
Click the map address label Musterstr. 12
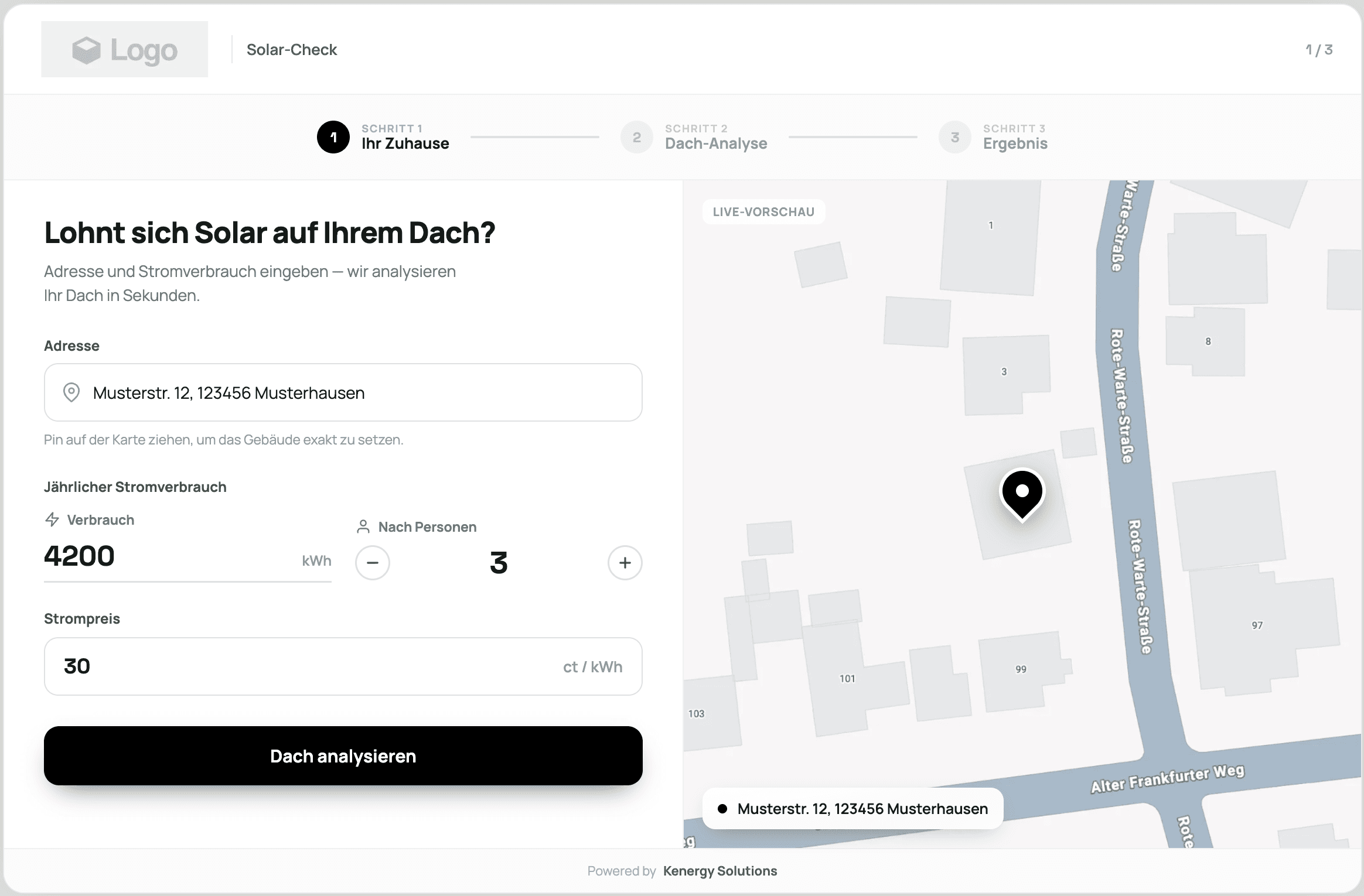[853, 809]
